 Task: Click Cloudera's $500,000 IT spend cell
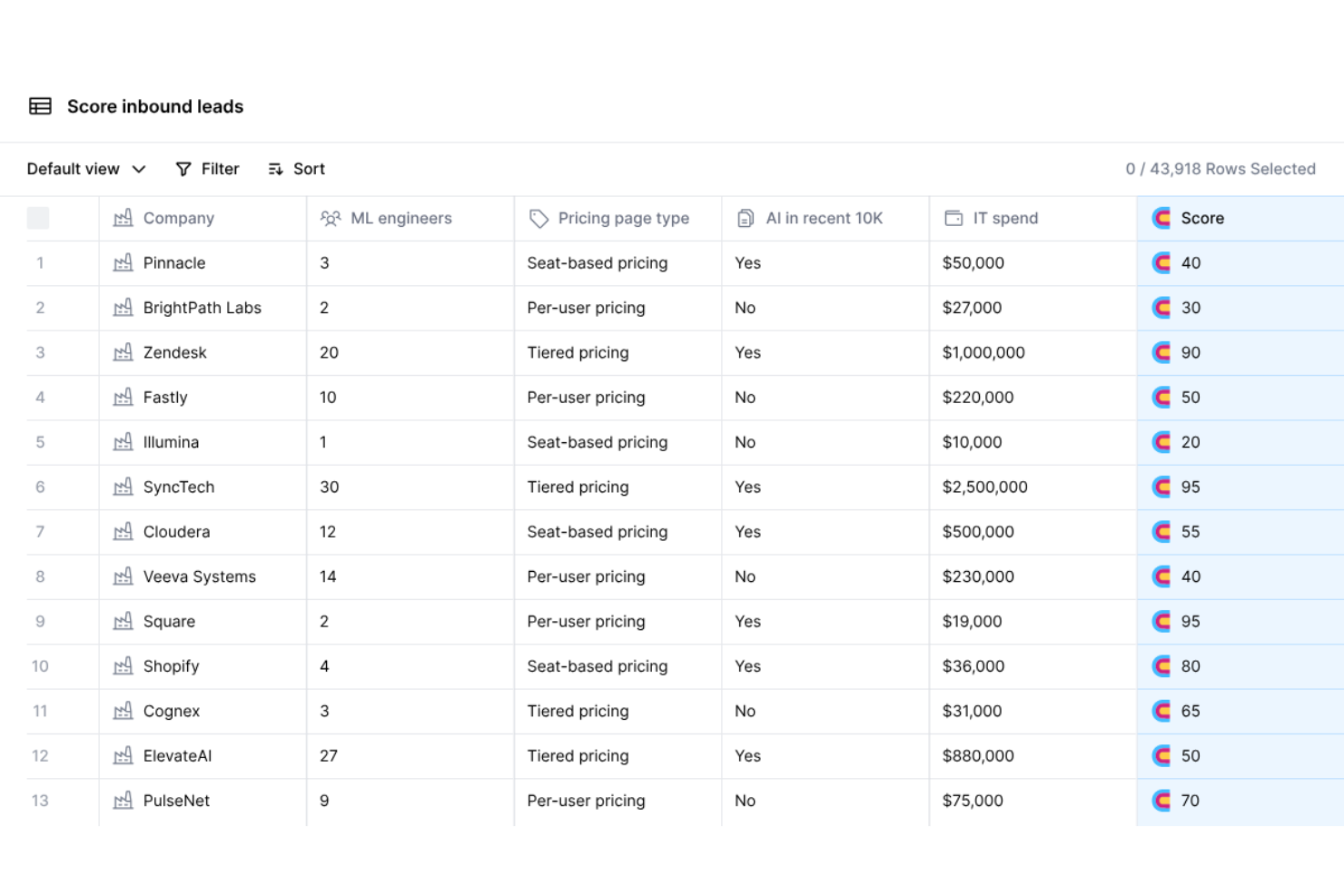[1033, 532]
